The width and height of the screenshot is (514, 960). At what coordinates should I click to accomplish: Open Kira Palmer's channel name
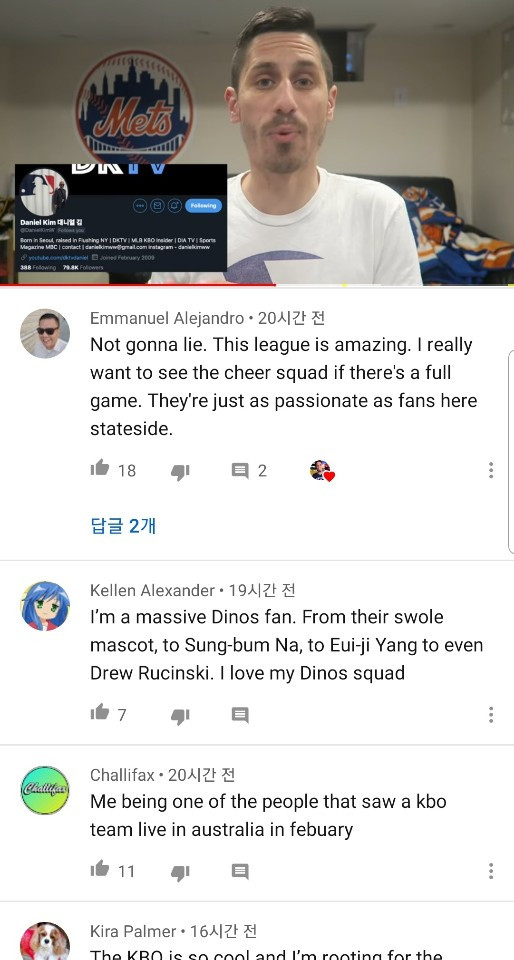pyautogui.click(x=133, y=931)
